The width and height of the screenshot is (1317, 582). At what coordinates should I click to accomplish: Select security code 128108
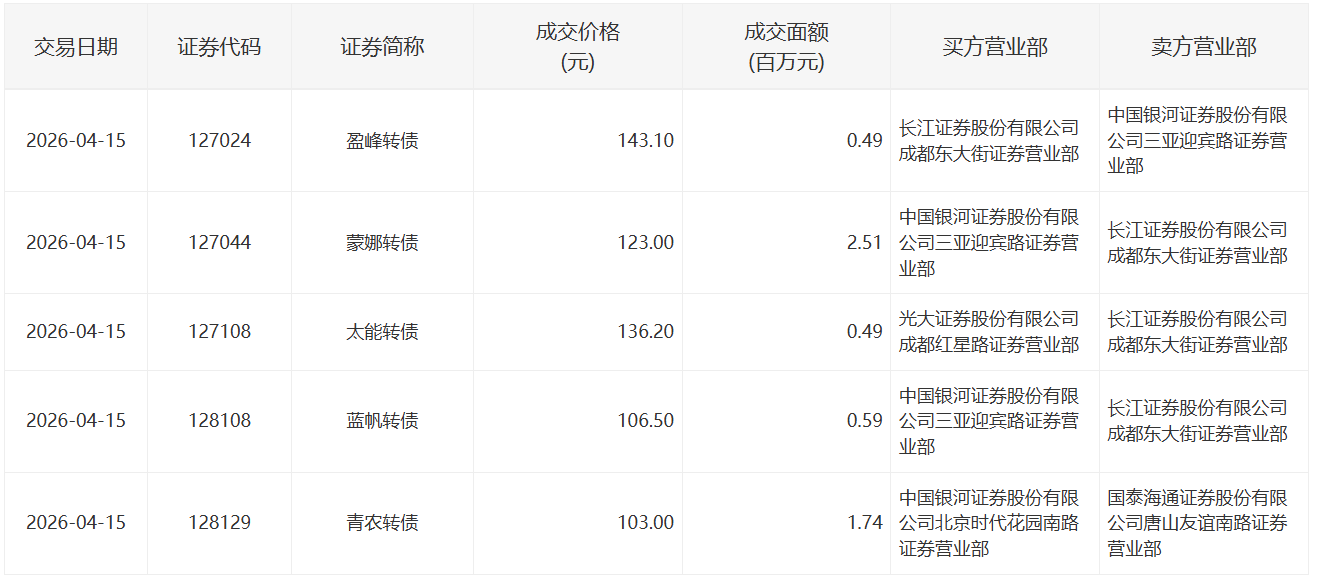point(219,421)
